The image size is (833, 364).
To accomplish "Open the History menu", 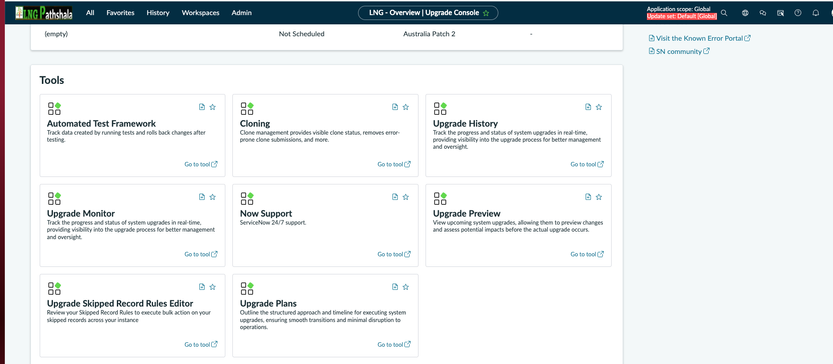I will click(x=158, y=13).
